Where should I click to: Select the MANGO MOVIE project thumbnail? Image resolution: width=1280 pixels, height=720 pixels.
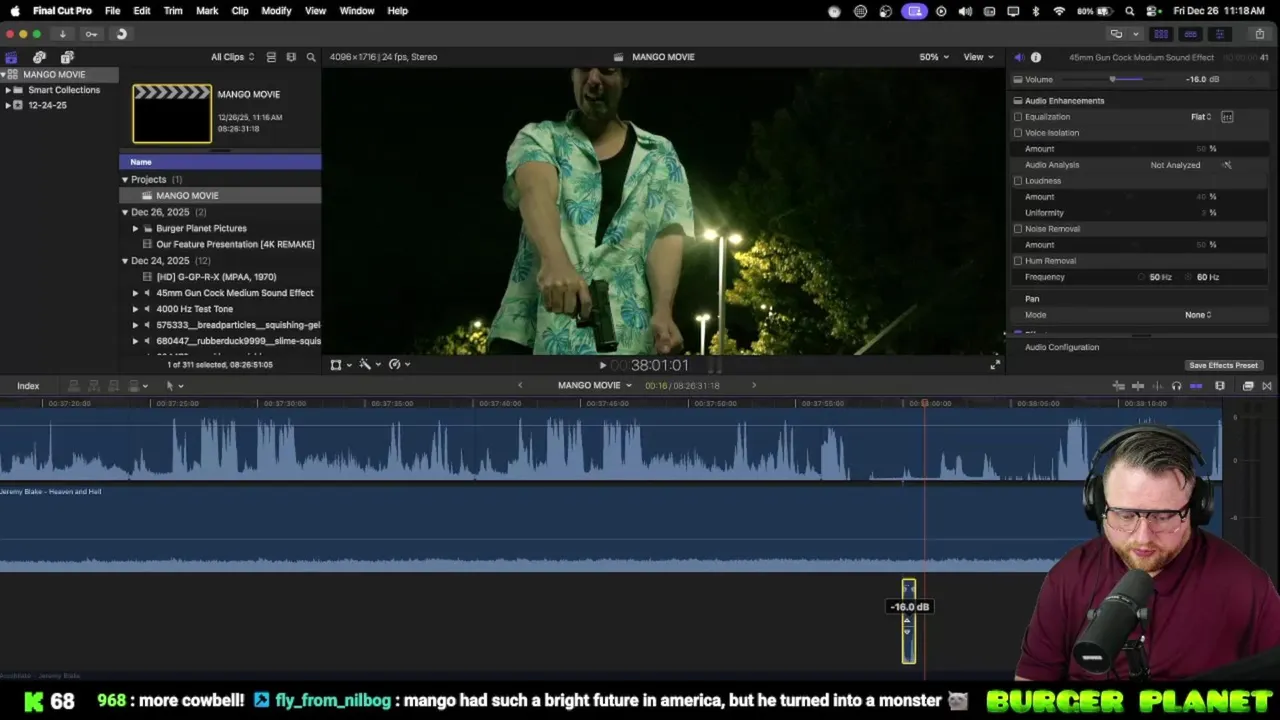coord(172,113)
